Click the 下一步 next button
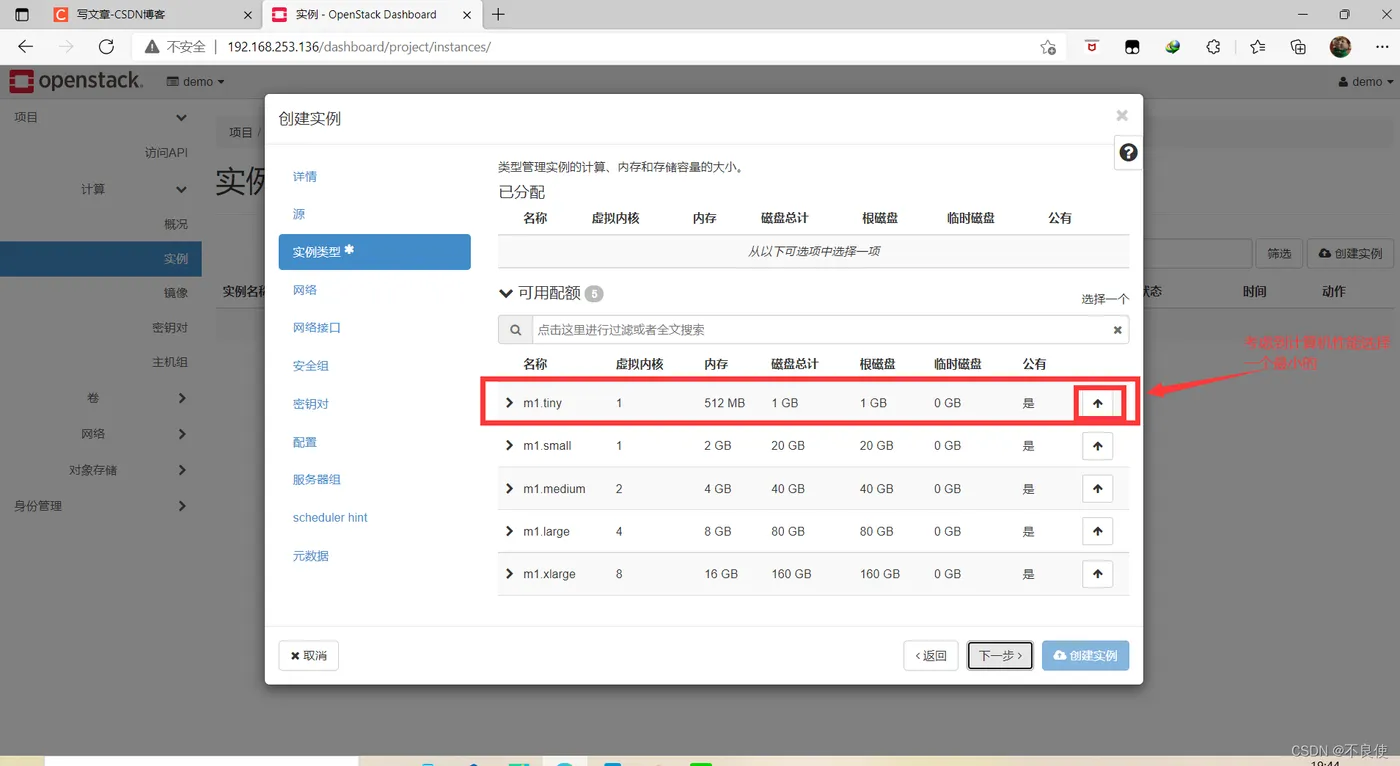Viewport: 1400px width, 766px height. pos(1000,656)
